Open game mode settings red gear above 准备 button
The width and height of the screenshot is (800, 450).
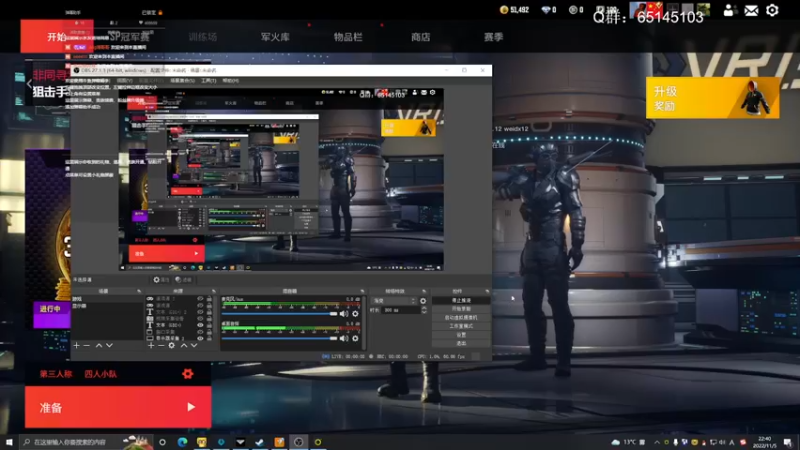pyautogui.click(x=188, y=374)
